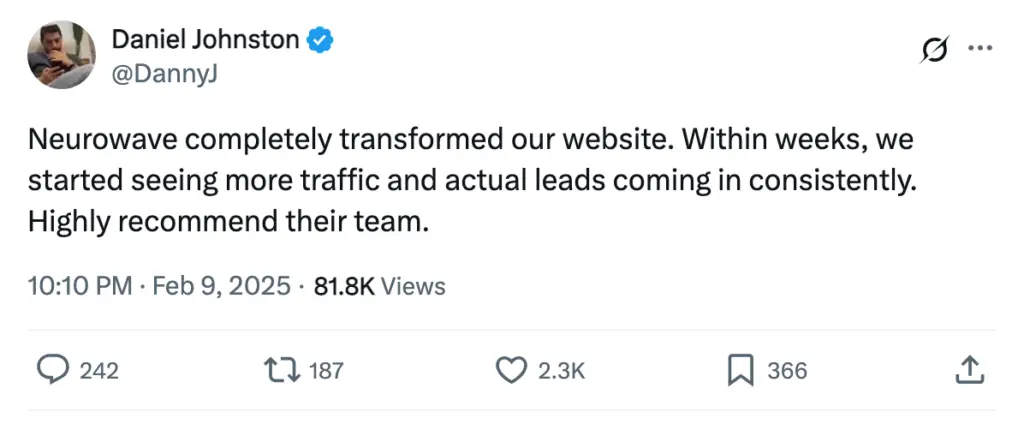View the 81.8K Views analytics

[x=379, y=287]
